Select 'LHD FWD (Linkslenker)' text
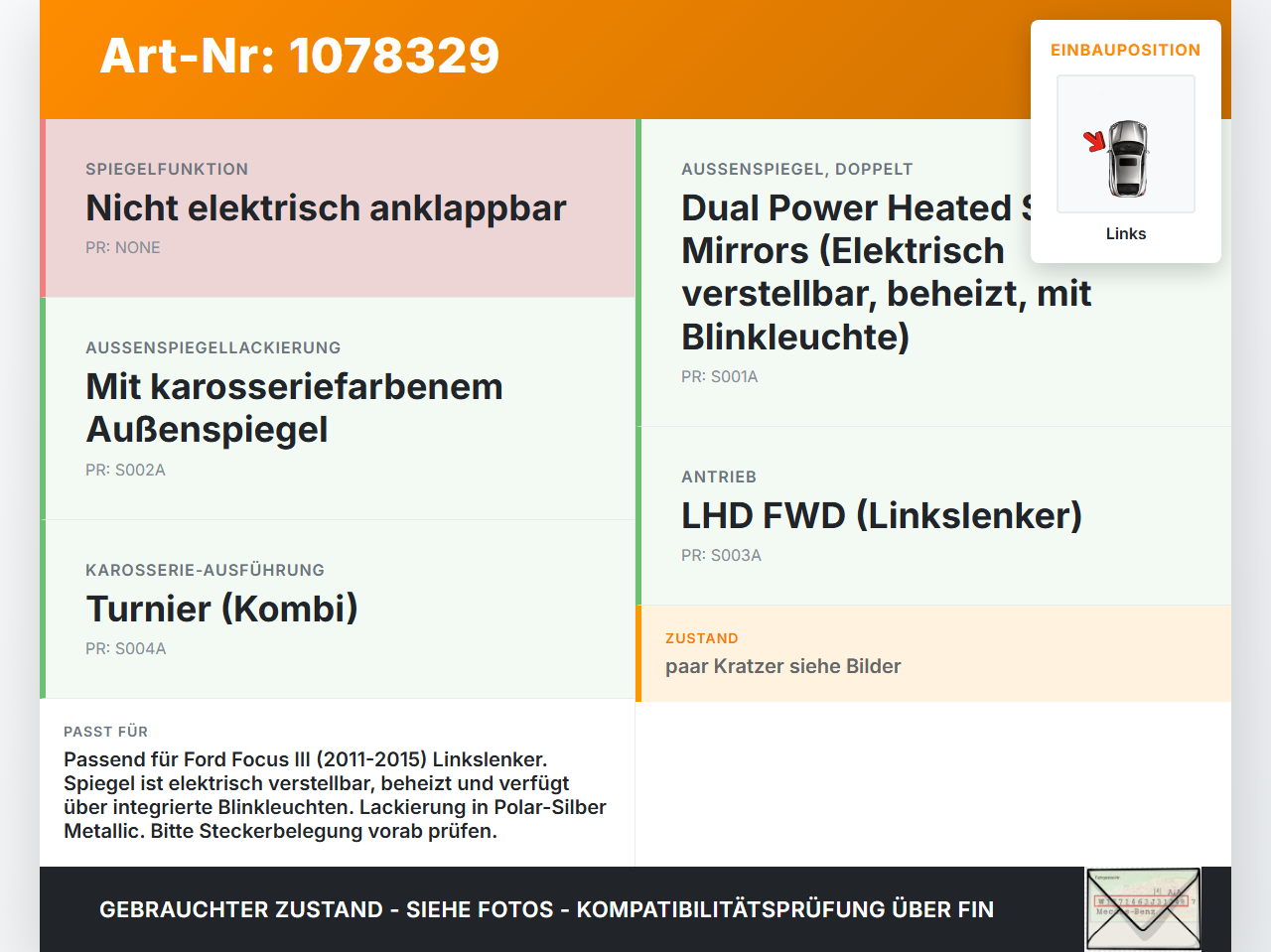 (882, 515)
